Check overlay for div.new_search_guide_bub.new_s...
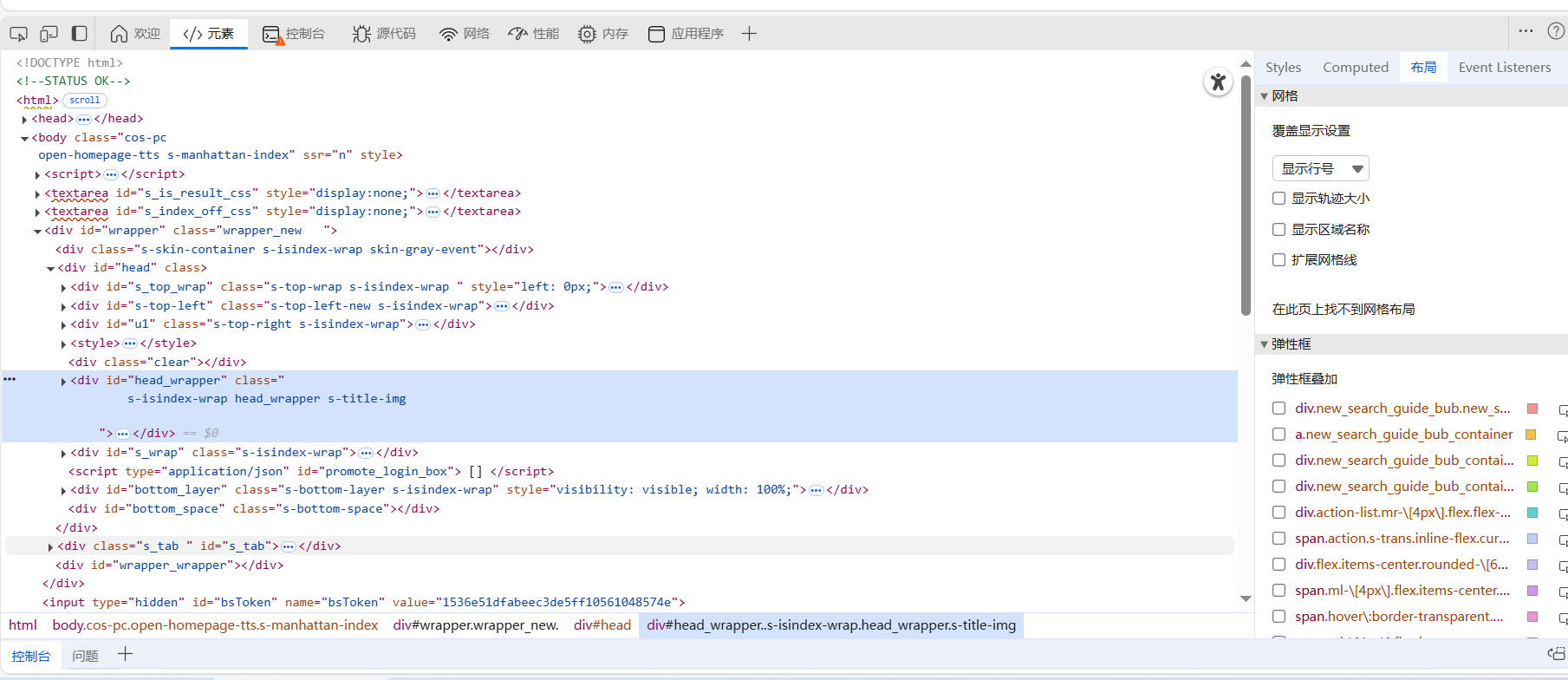The image size is (1568, 680). [1278, 409]
